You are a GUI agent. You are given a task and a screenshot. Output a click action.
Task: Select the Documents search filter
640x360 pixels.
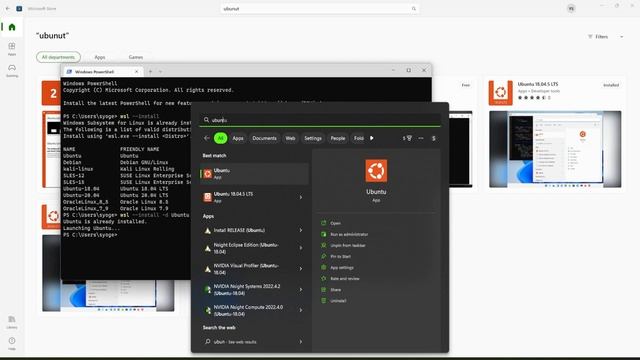264,138
